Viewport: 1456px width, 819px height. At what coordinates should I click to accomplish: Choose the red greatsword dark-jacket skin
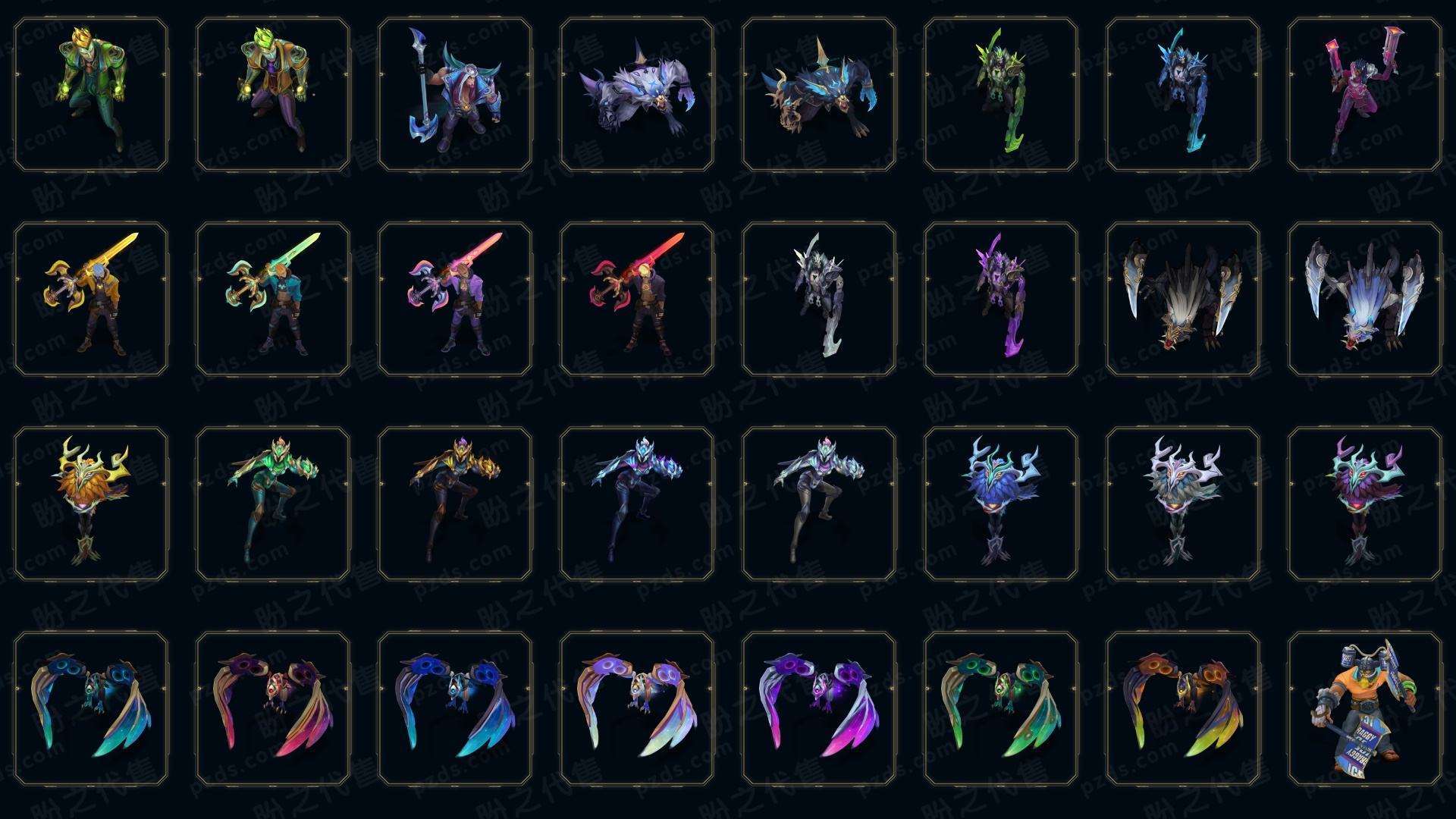(637, 299)
